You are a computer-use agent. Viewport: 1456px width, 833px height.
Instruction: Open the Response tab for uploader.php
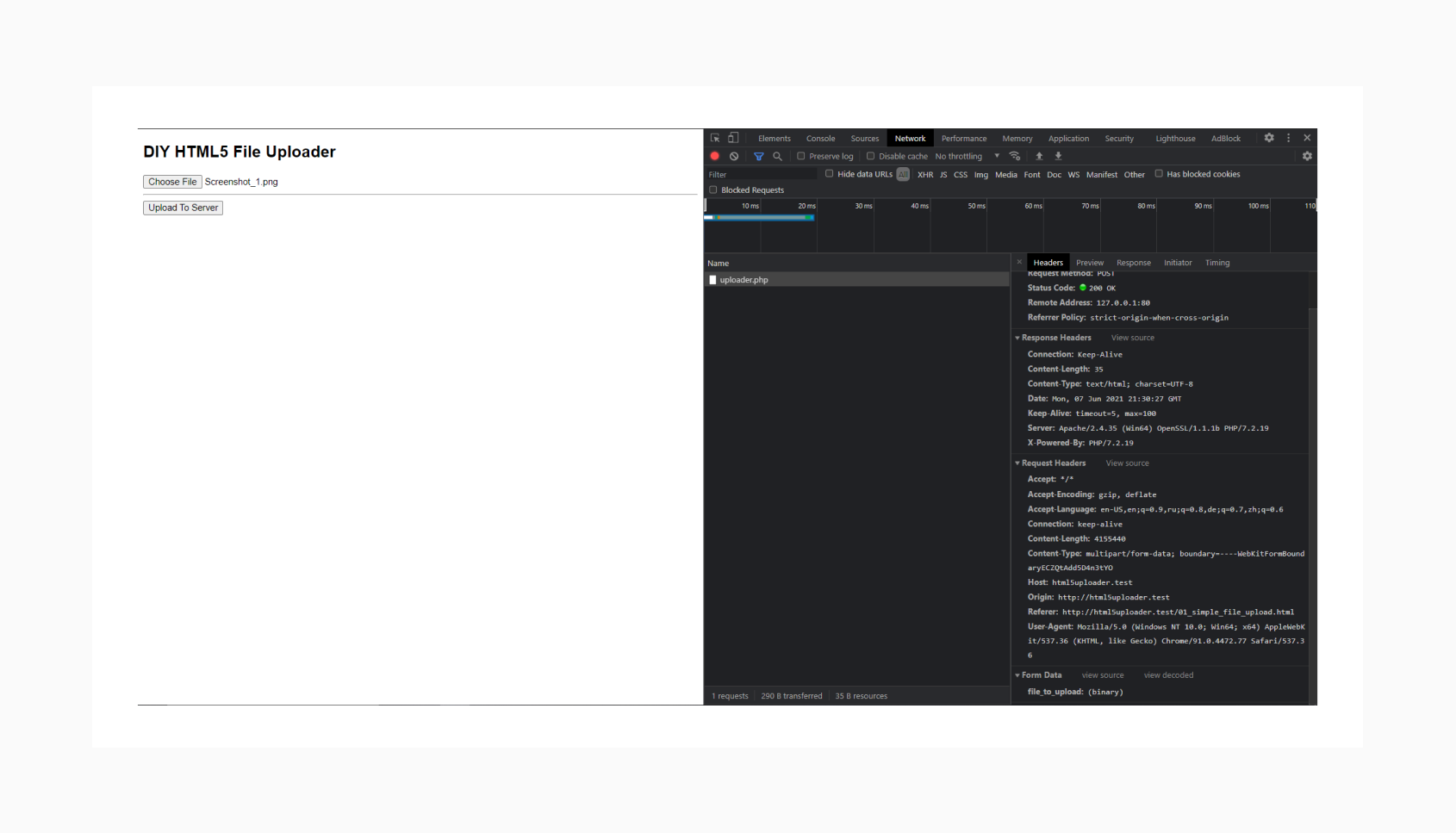coord(1134,263)
